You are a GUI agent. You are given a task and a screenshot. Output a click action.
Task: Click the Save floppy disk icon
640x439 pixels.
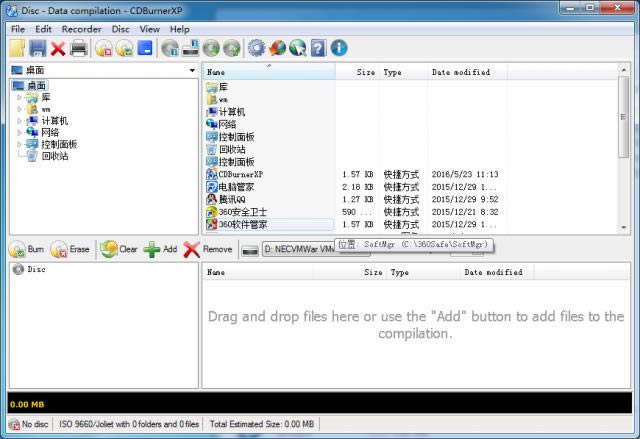coord(38,48)
